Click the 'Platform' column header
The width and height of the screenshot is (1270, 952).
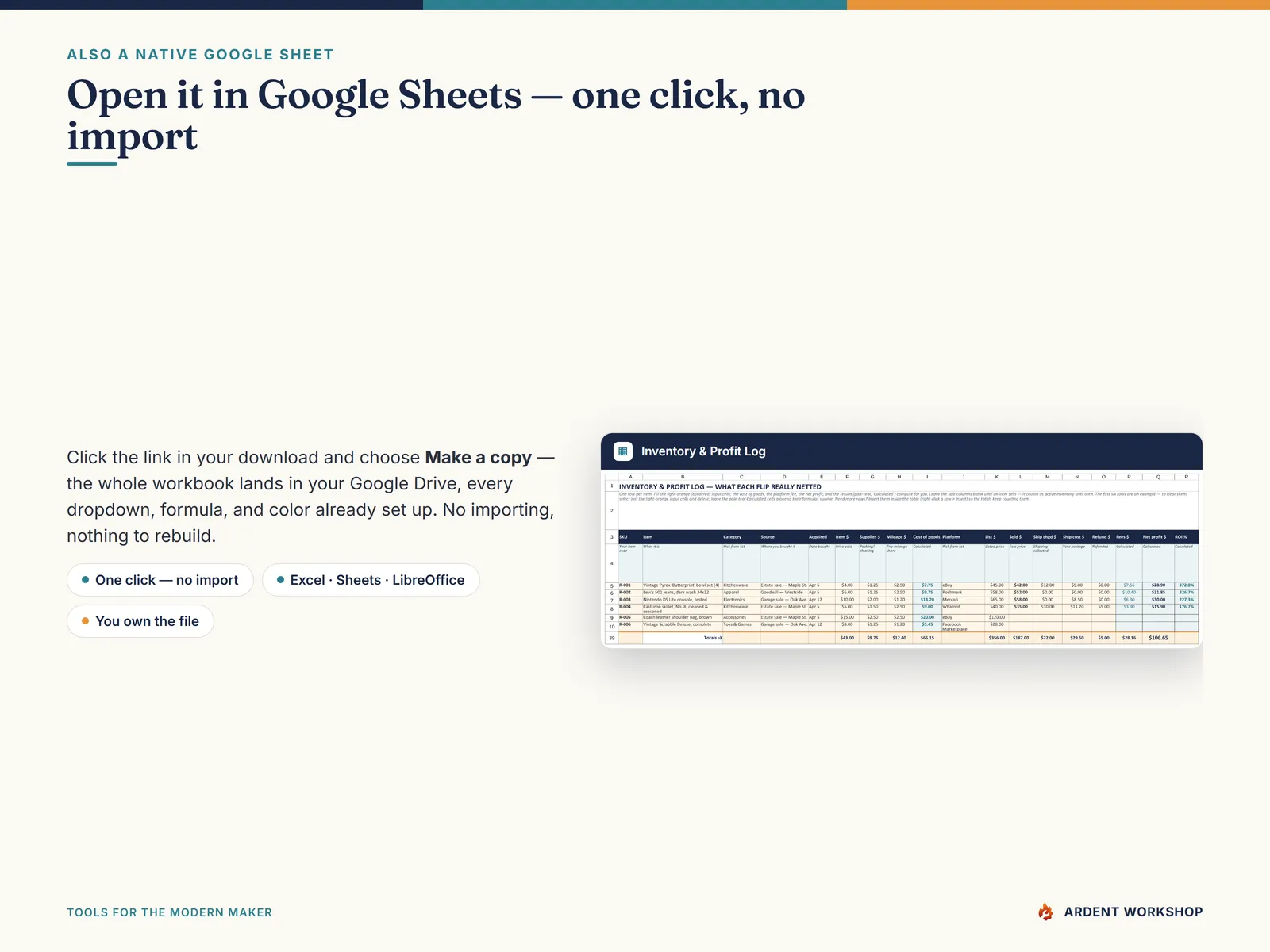[962, 537]
